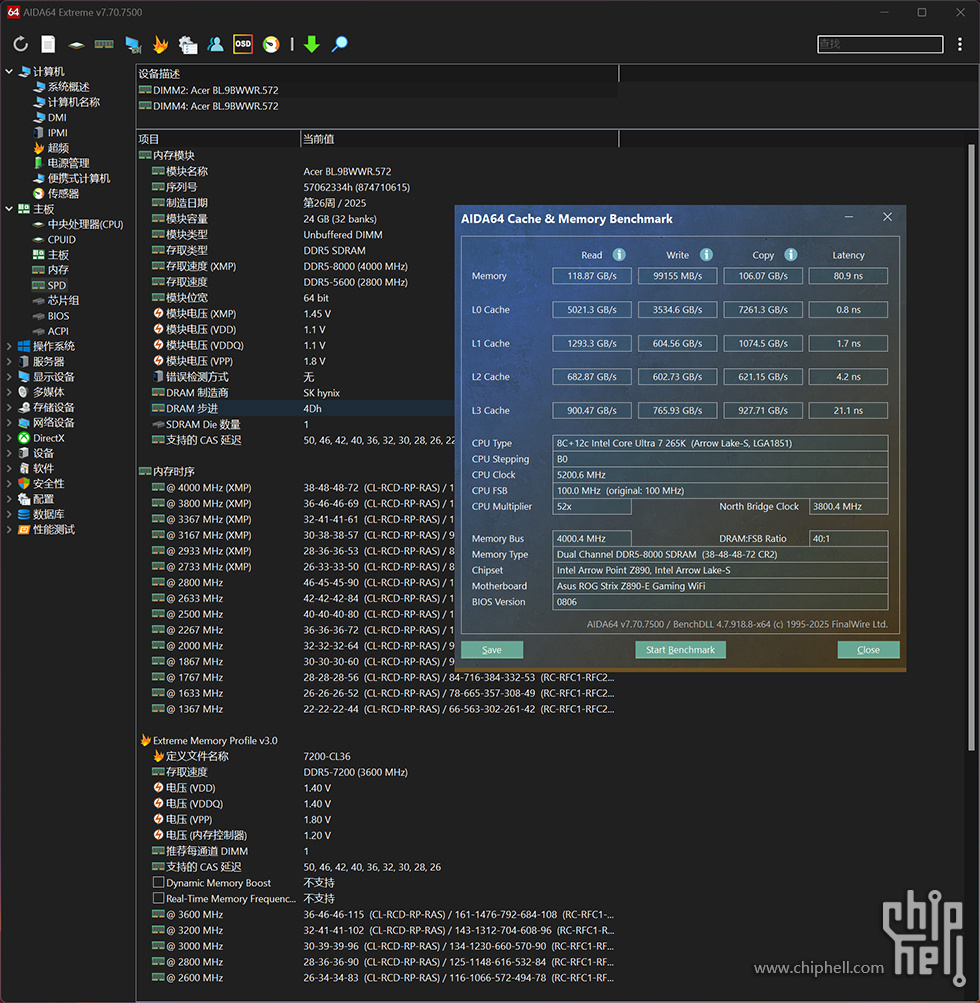Open the Report page icon in toolbar
The width and height of the screenshot is (980, 1003).
(x=48, y=44)
